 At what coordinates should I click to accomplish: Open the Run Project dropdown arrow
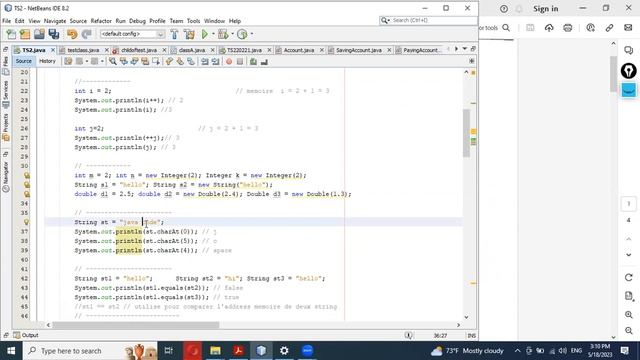(x=213, y=34)
